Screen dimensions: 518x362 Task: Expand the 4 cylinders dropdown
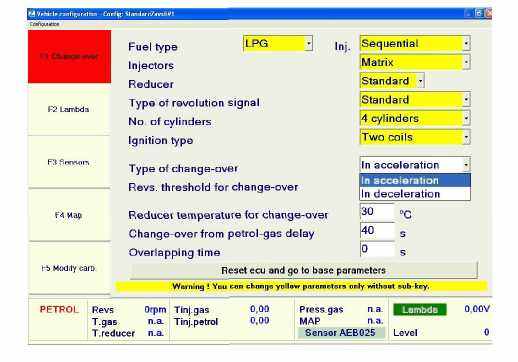(415, 118)
